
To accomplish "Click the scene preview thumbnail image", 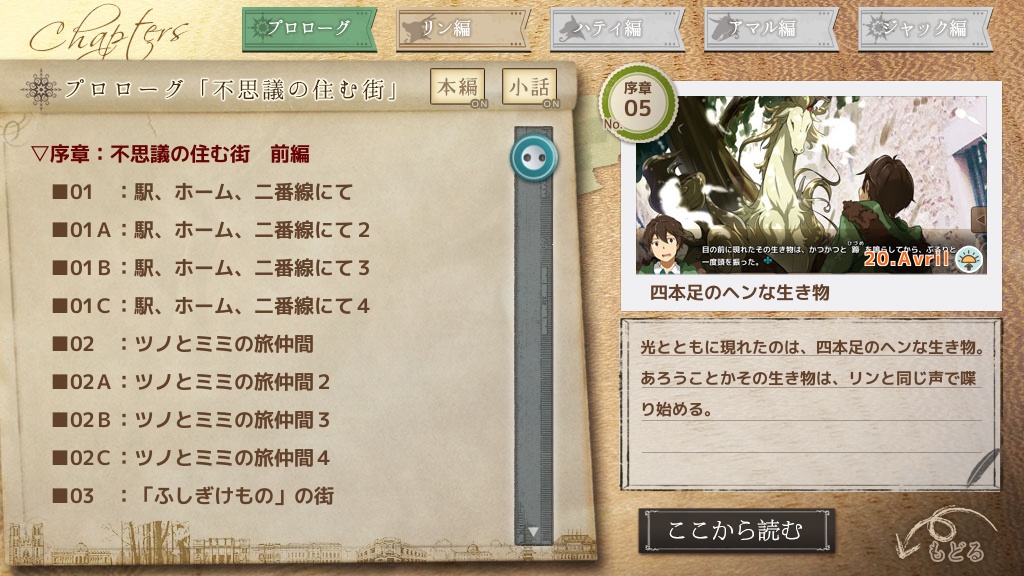I will point(811,185).
